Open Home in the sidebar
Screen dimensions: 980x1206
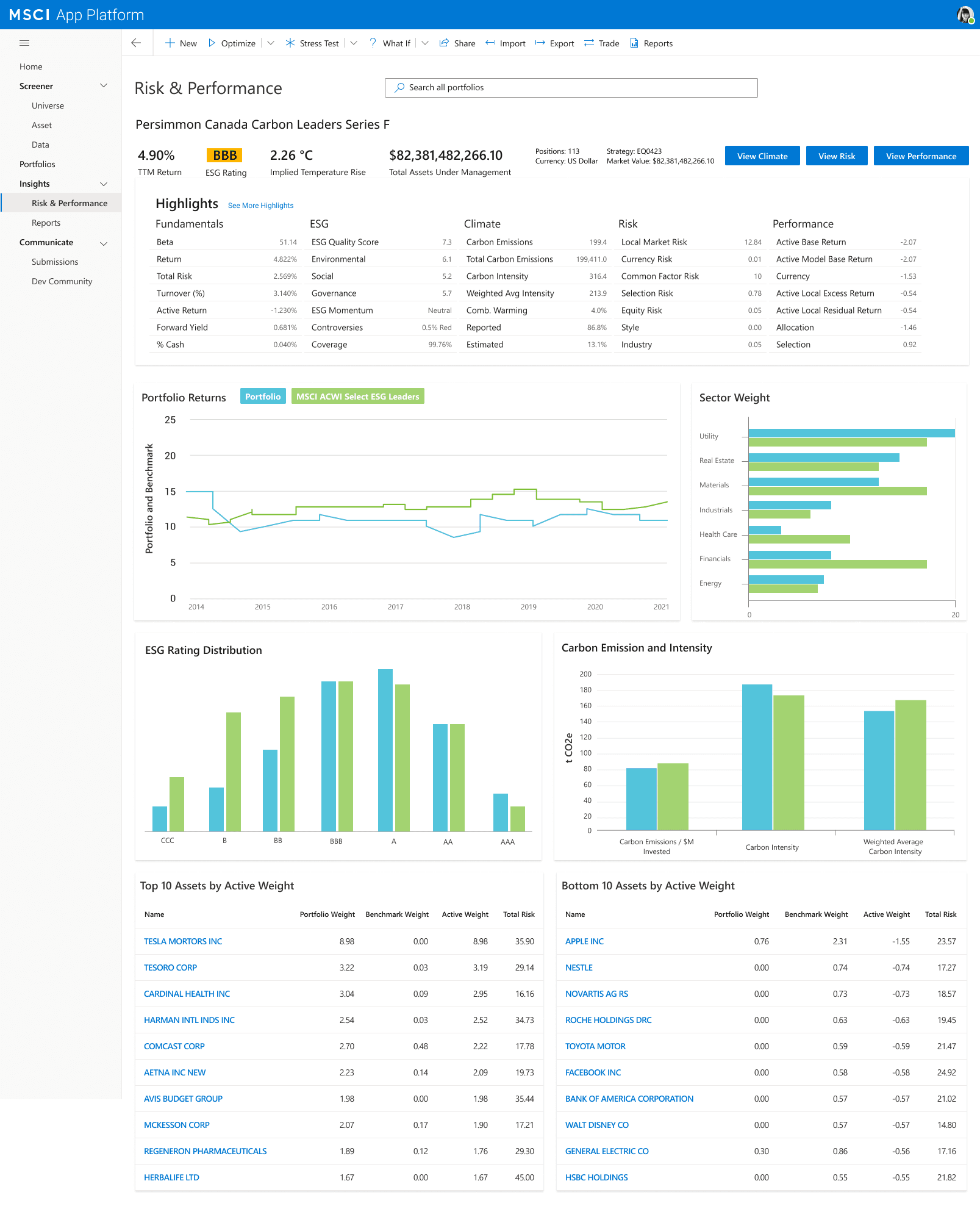click(31, 66)
